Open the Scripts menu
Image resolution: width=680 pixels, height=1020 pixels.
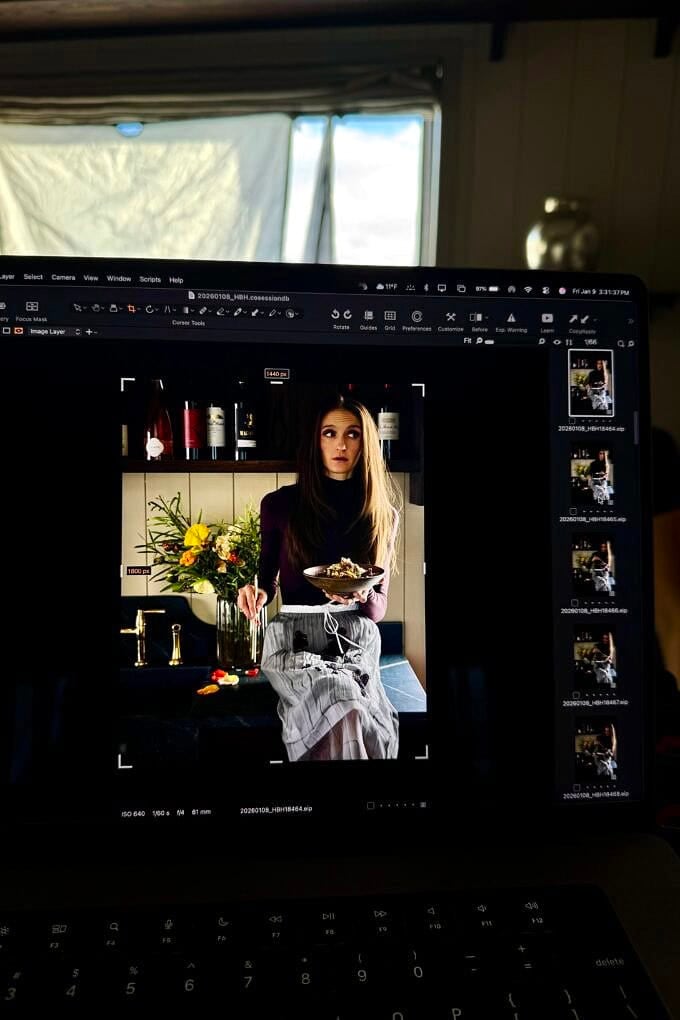click(150, 279)
